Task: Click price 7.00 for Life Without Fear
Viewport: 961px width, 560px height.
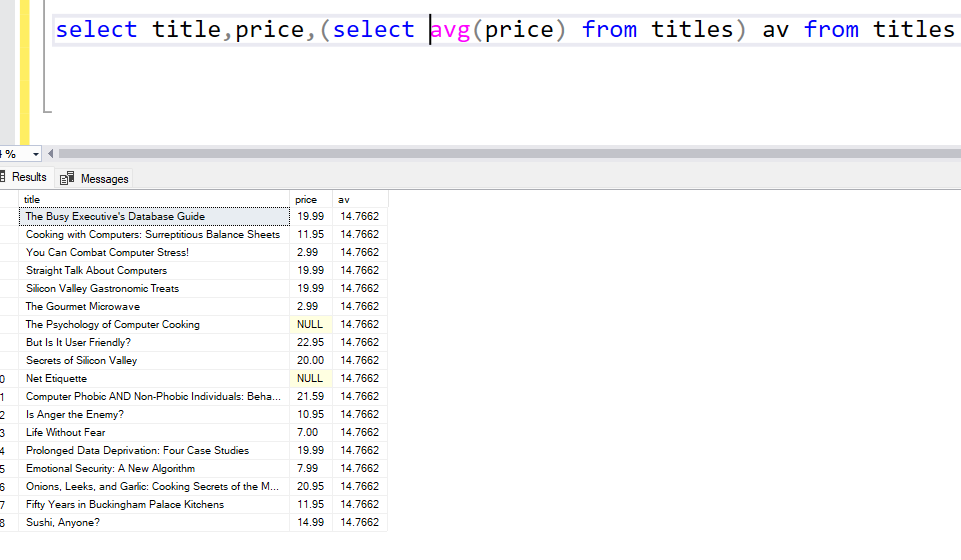Action: tap(311, 433)
